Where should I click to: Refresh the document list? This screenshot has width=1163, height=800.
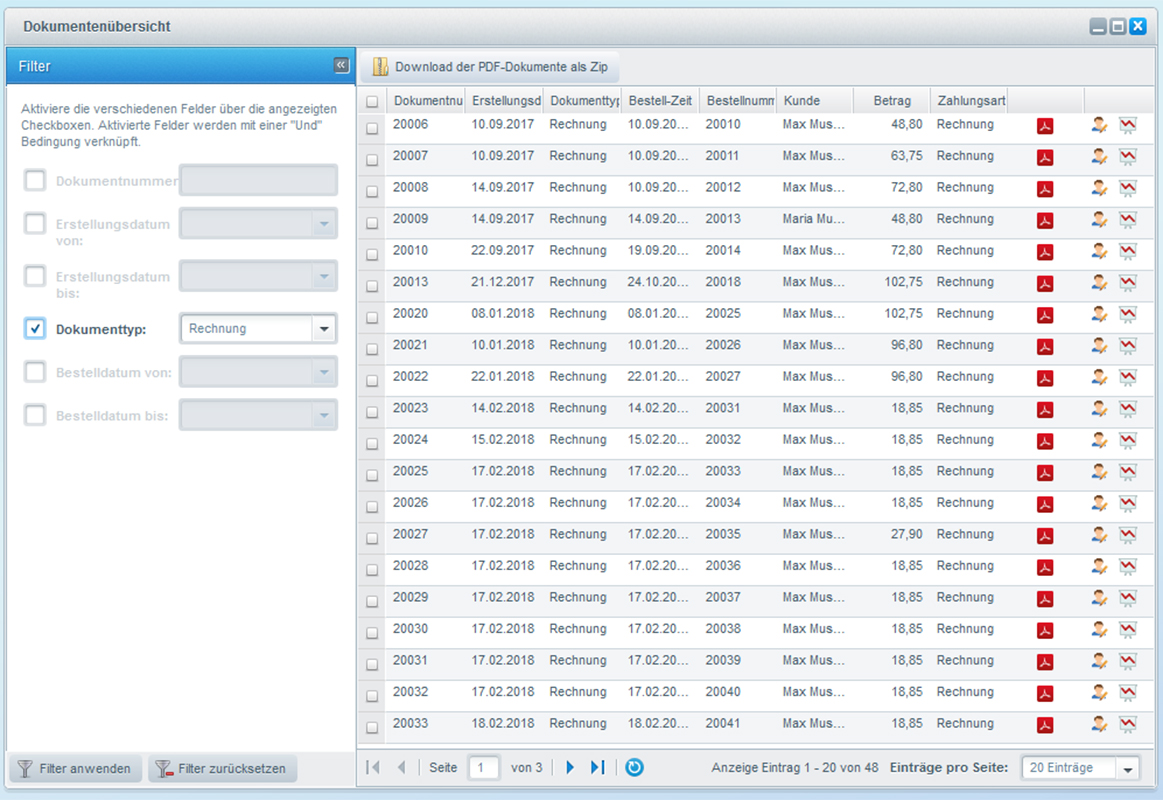point(634,767)
